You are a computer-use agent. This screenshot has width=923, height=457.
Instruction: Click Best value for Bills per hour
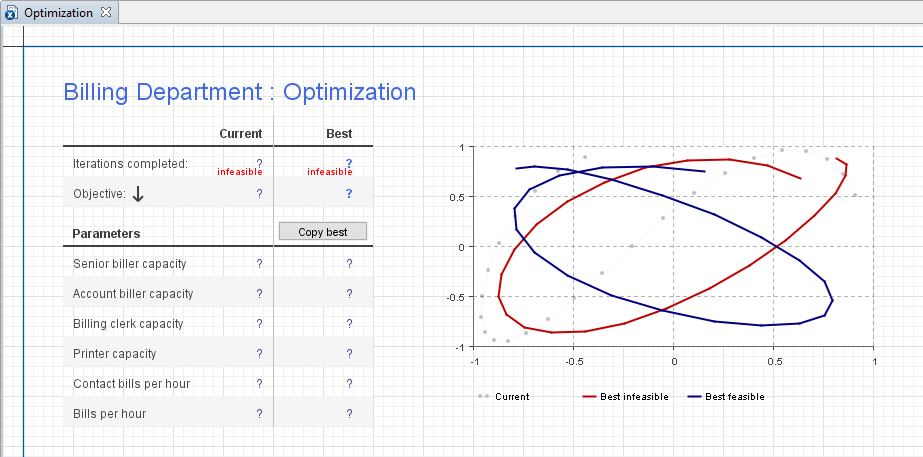point(349,414)
